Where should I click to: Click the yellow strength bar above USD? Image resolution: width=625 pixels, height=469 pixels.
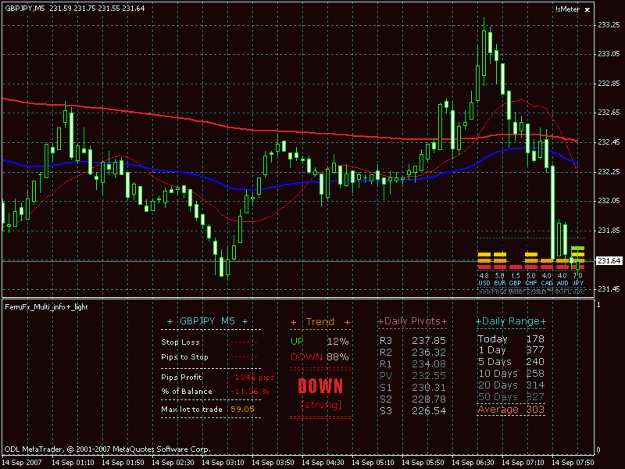coord(484,254)
